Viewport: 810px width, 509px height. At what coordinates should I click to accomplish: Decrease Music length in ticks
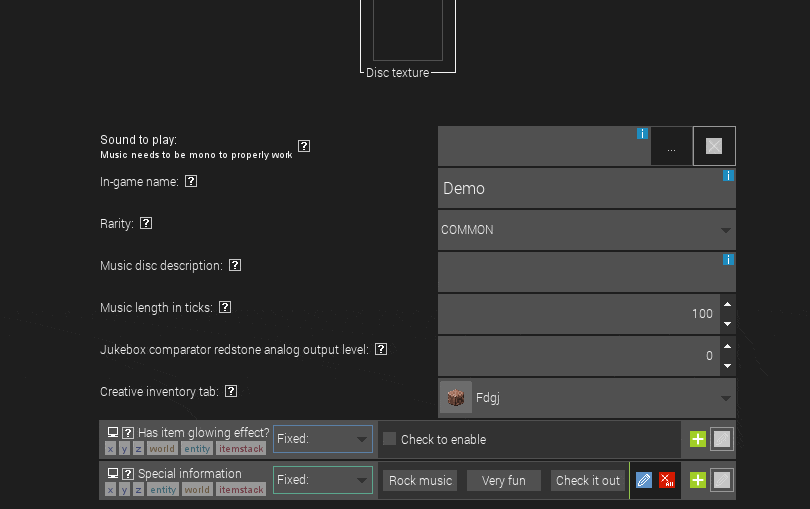pyautogui.click(x=727, y=324)
